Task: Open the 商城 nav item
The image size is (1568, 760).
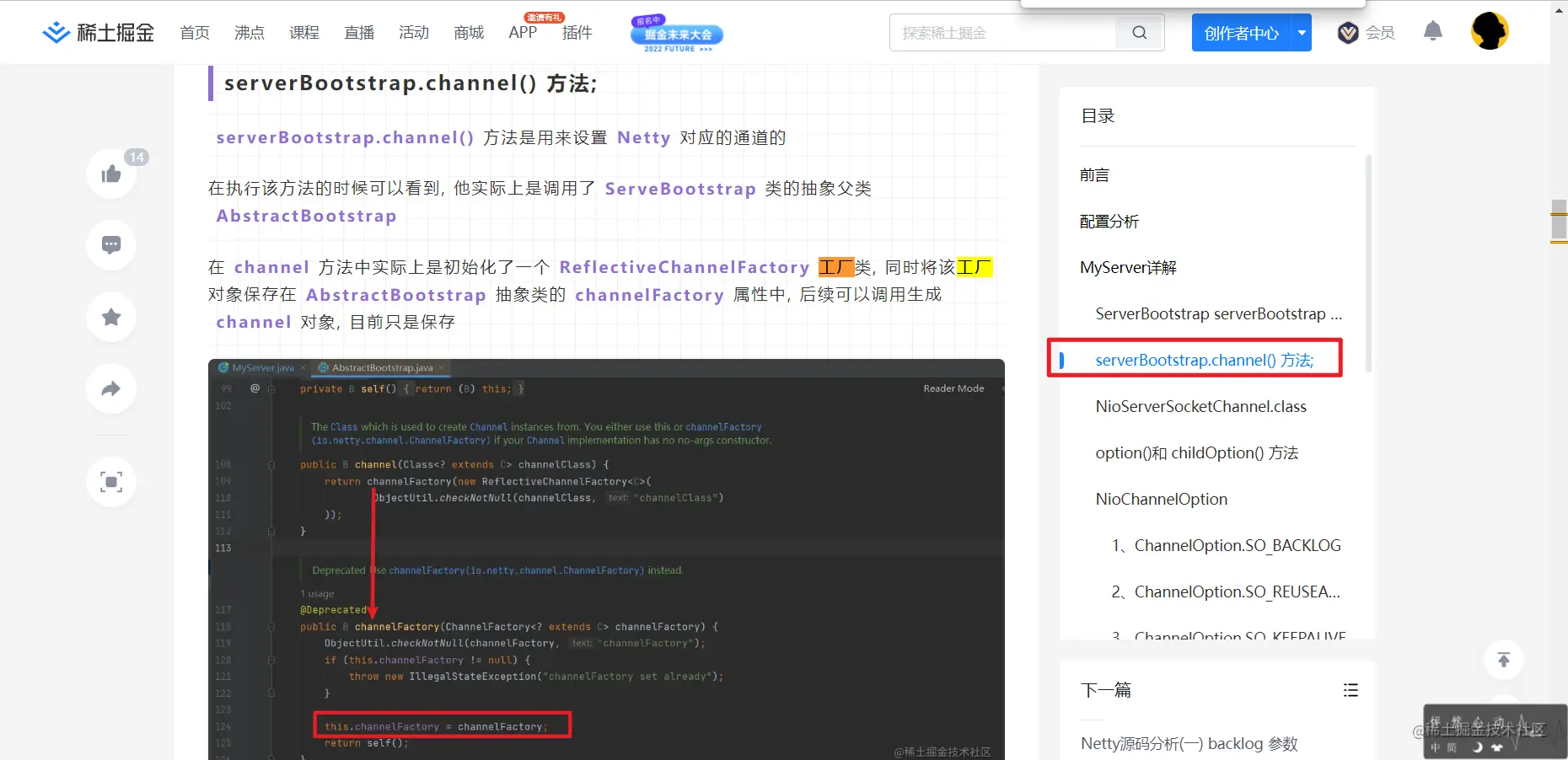Action: click(x=469, y=33)
